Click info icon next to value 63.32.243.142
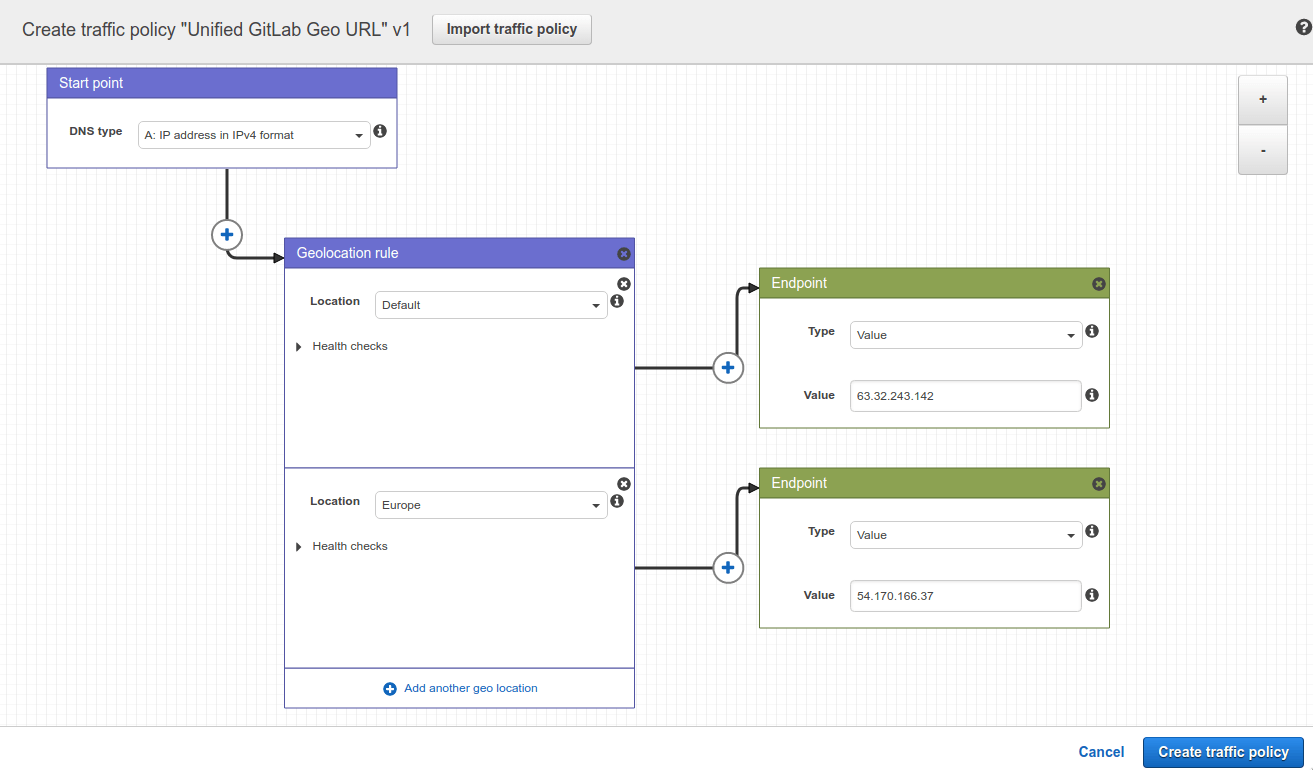The width and height of the screenshot is (1313, 770). coord(1092,395)
